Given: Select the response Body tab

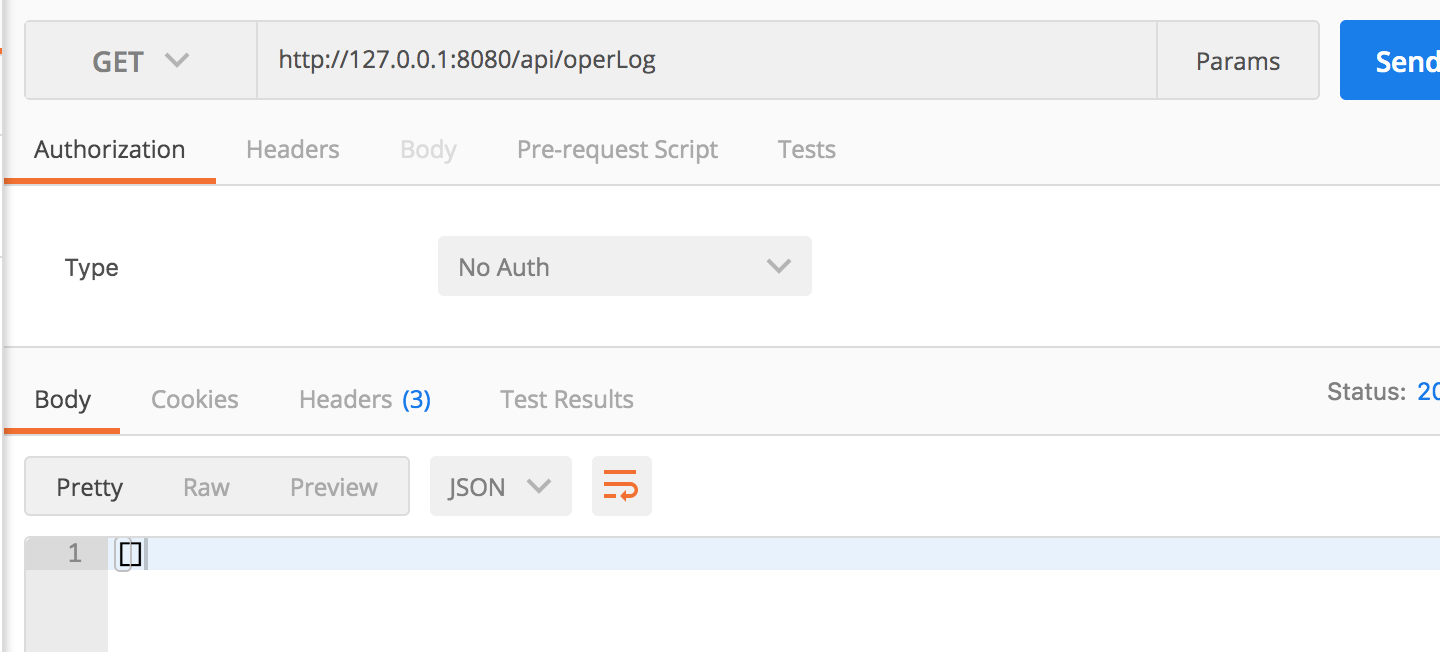Looking at the screenshot, I should [x=63, y=400].
